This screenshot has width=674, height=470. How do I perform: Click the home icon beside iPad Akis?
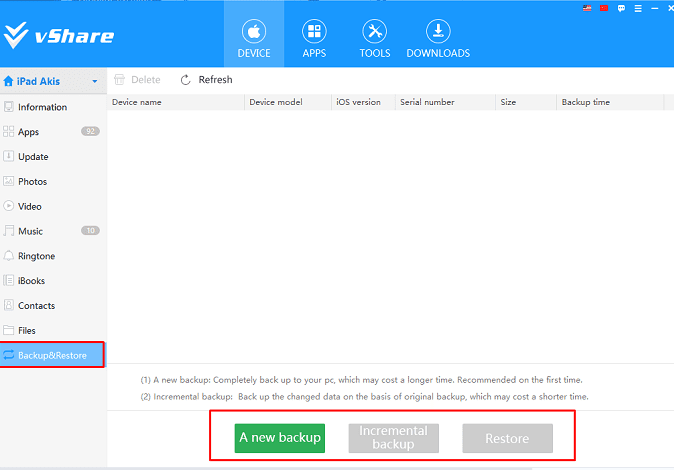8,81
